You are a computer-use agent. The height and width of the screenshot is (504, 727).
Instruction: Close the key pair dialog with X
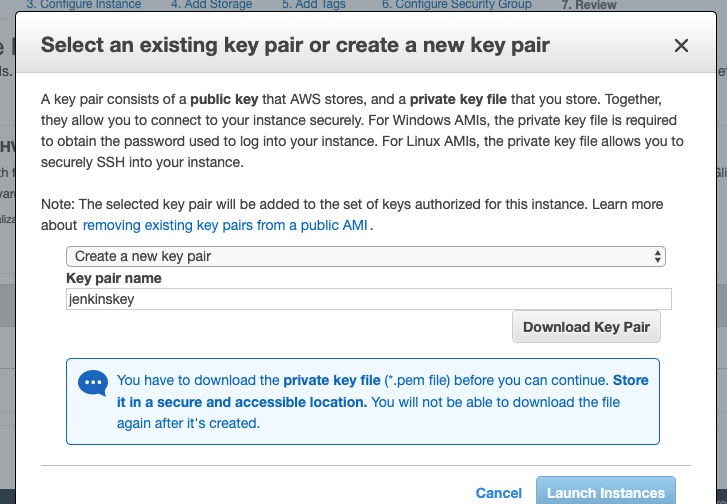tap(681, 45)
